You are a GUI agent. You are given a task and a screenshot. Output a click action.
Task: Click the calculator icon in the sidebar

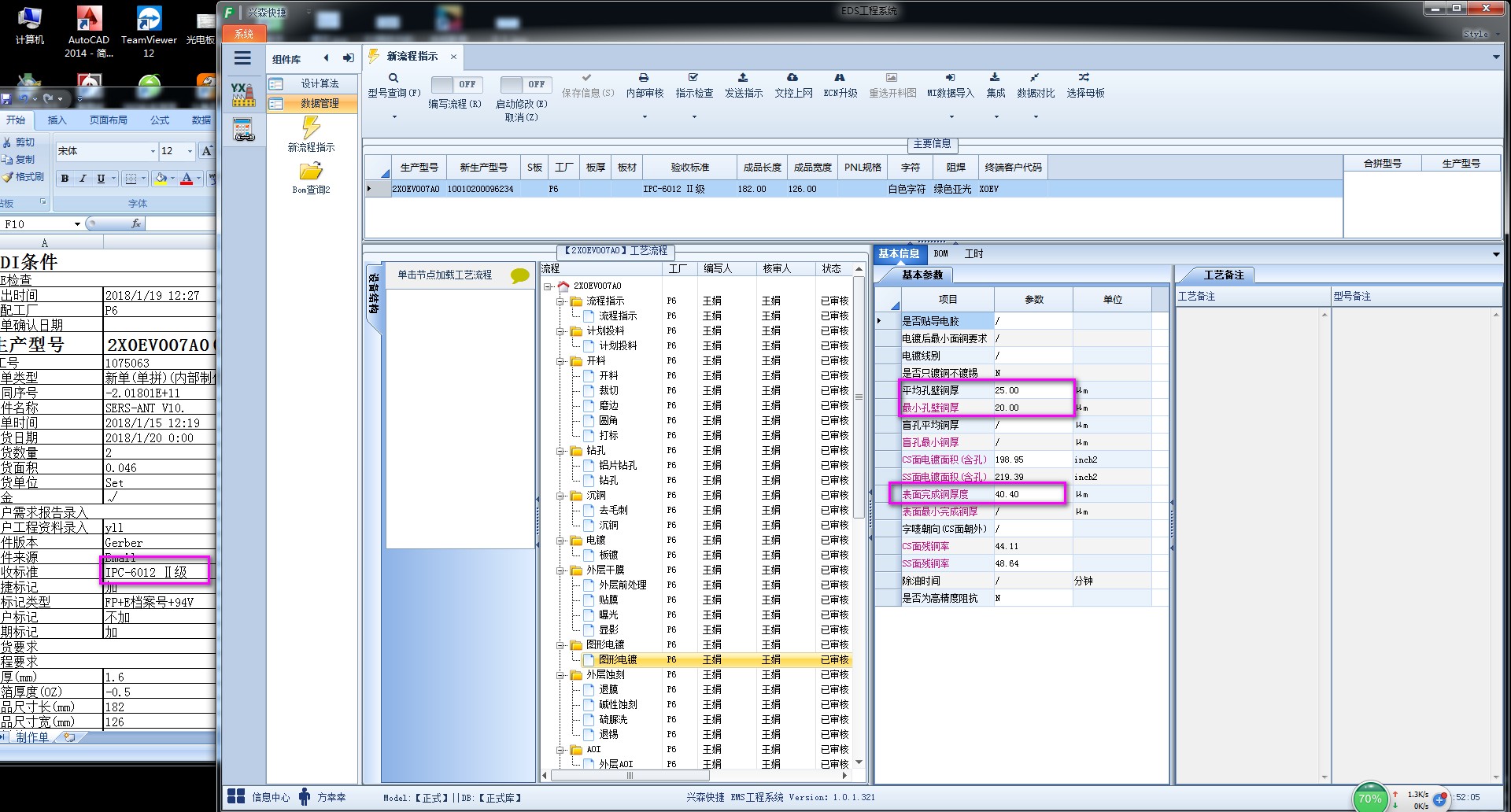(x=243, y=129)
